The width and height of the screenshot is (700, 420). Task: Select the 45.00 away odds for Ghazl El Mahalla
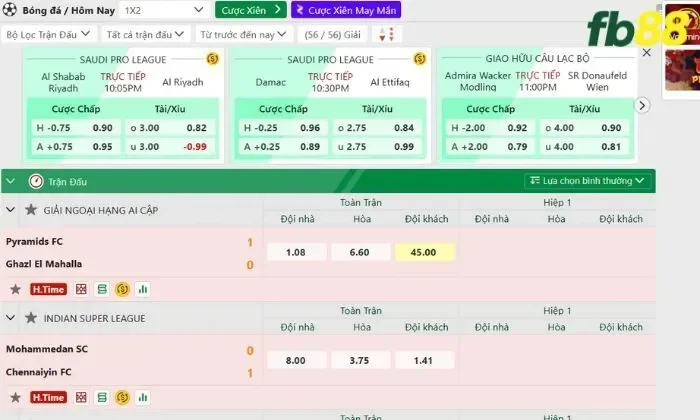click(x=423, y=252)
